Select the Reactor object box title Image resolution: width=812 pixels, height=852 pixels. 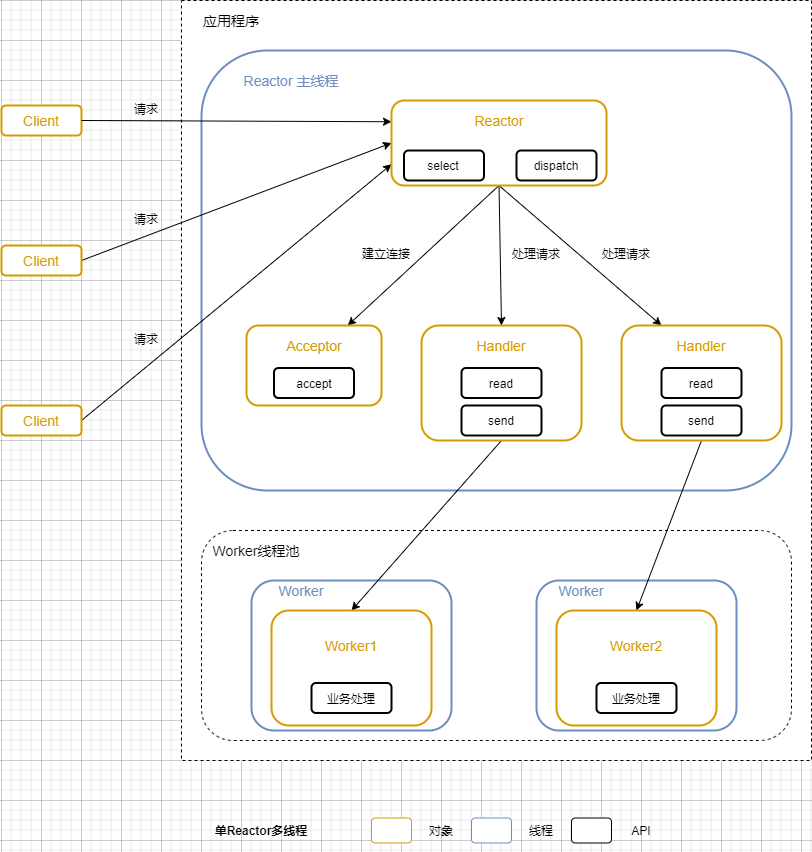pyautogui.click(x=498, y=121)
